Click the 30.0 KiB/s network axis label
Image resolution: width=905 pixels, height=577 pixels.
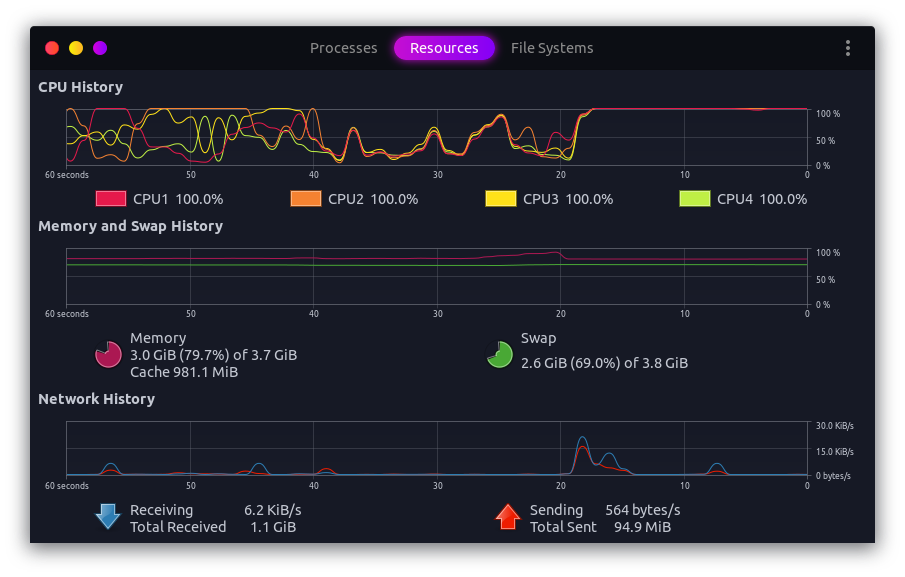pyautogui.click(x=834, y=426)
